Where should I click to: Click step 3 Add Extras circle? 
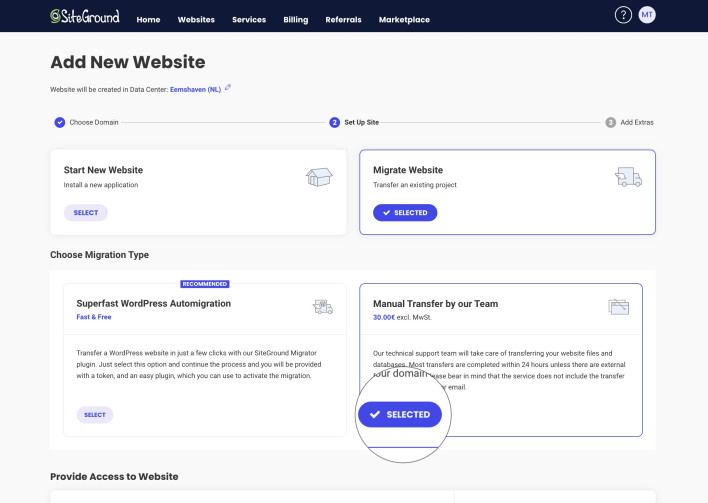point(610,122)
